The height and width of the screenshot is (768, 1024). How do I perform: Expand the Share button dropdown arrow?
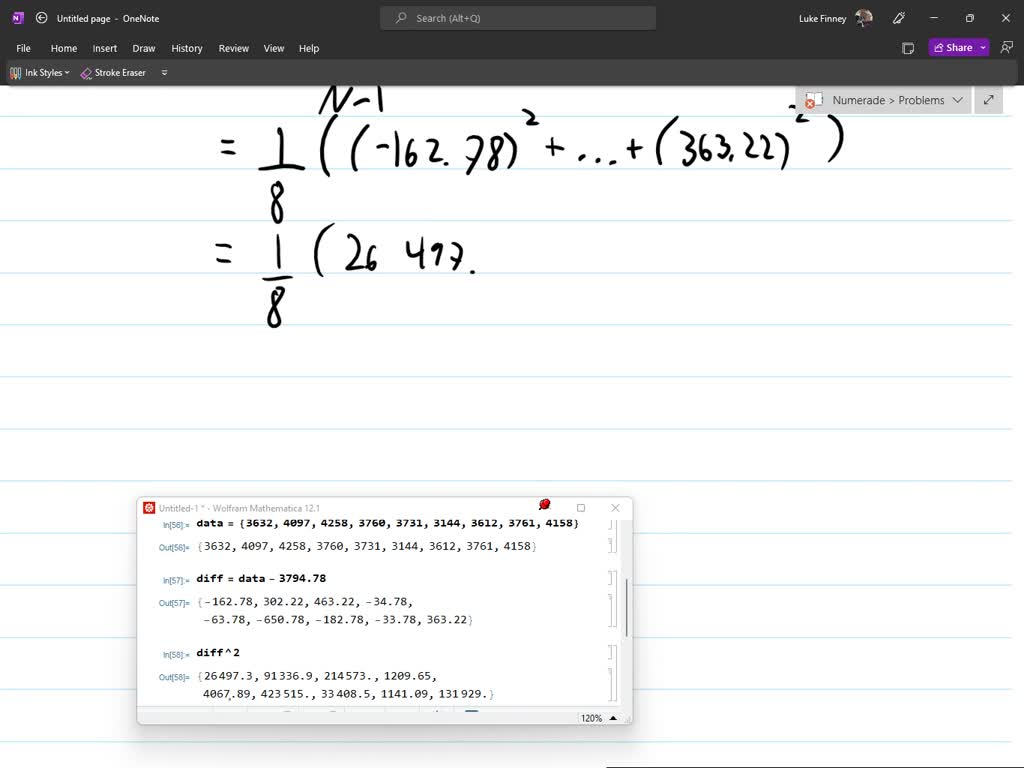(x=983, y=48)
